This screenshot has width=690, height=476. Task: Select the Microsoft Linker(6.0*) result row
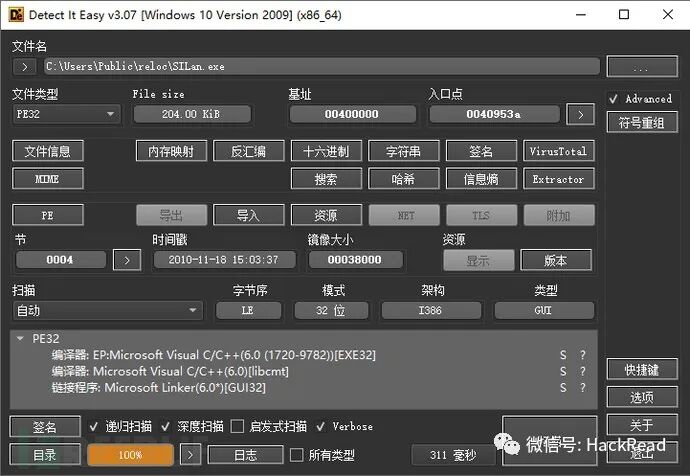coord(304,388)
